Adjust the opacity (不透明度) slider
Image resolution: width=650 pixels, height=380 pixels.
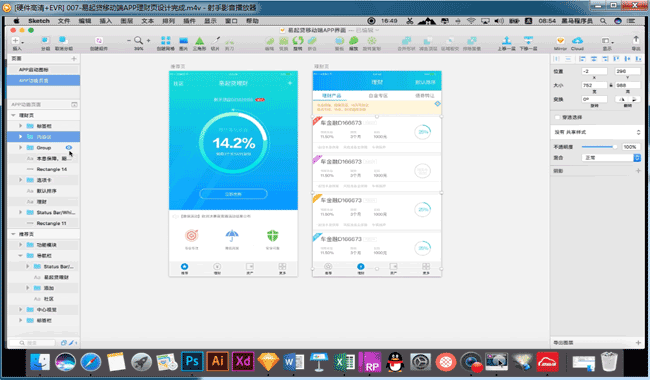coord(599,147)
